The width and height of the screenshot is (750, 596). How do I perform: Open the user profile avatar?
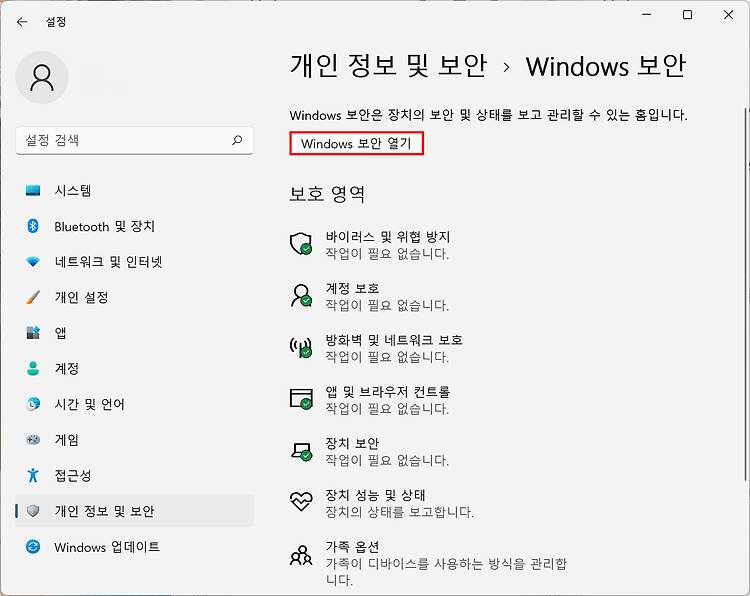(x=42, y=77)
